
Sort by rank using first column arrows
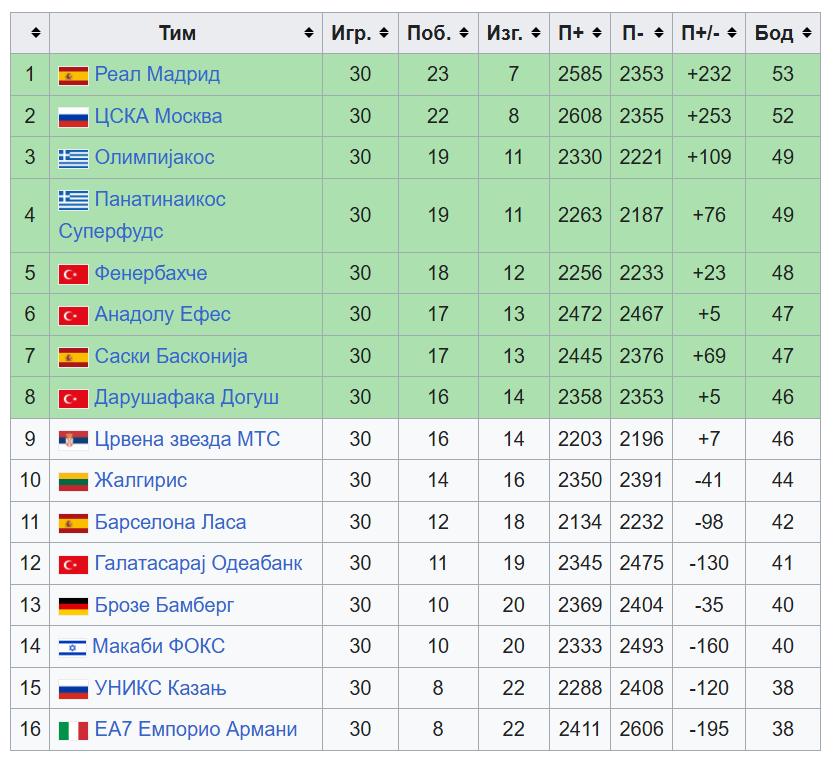pyautogui.click(x=36, y=33)
